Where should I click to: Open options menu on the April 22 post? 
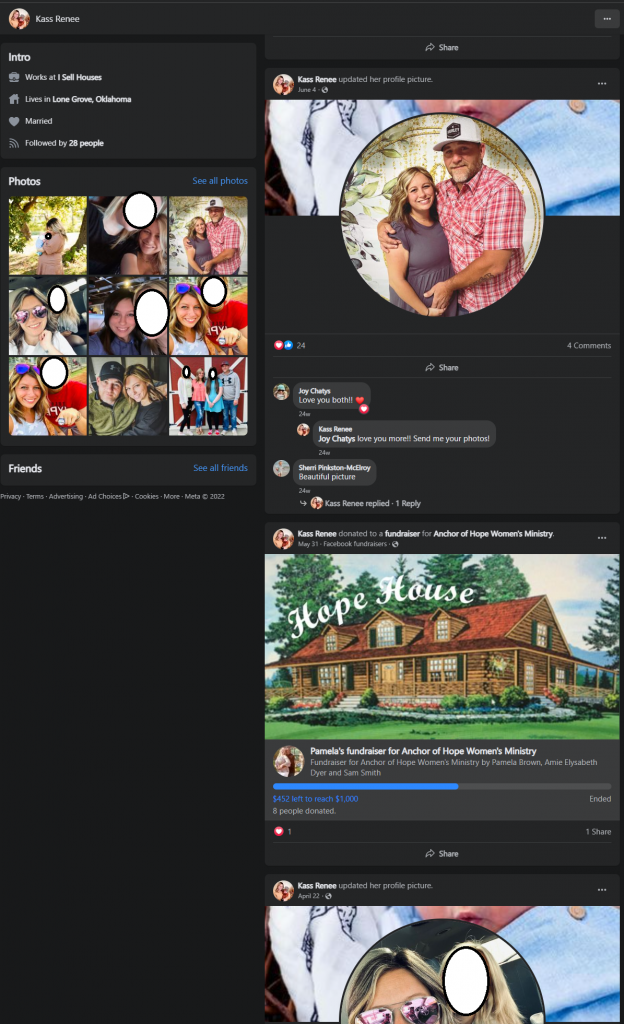click(602, 889)
